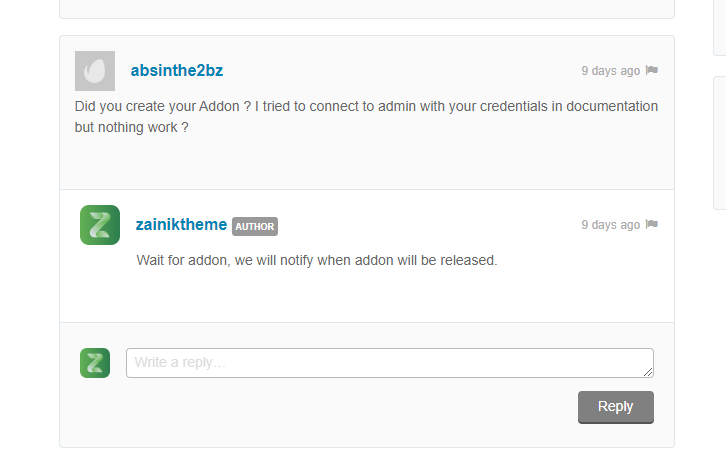Image resolution: width=726 pixels, height=463 pixels.
Task: Click the small green Z avatar beside reply box
Action: [95, 363]
